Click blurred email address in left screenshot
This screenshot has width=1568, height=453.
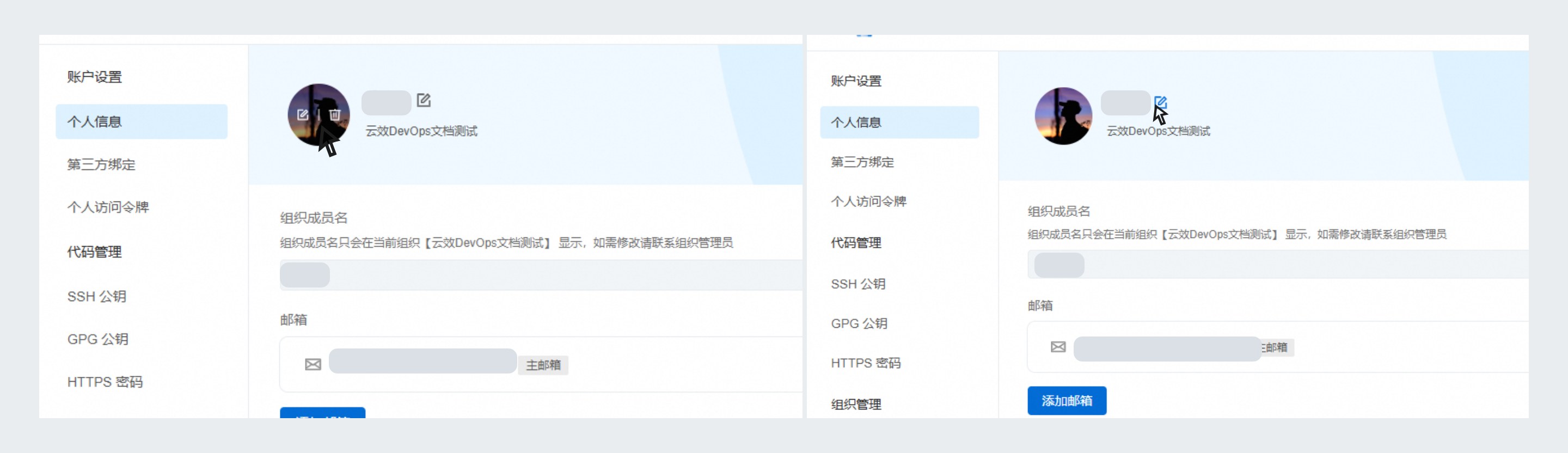422,361
